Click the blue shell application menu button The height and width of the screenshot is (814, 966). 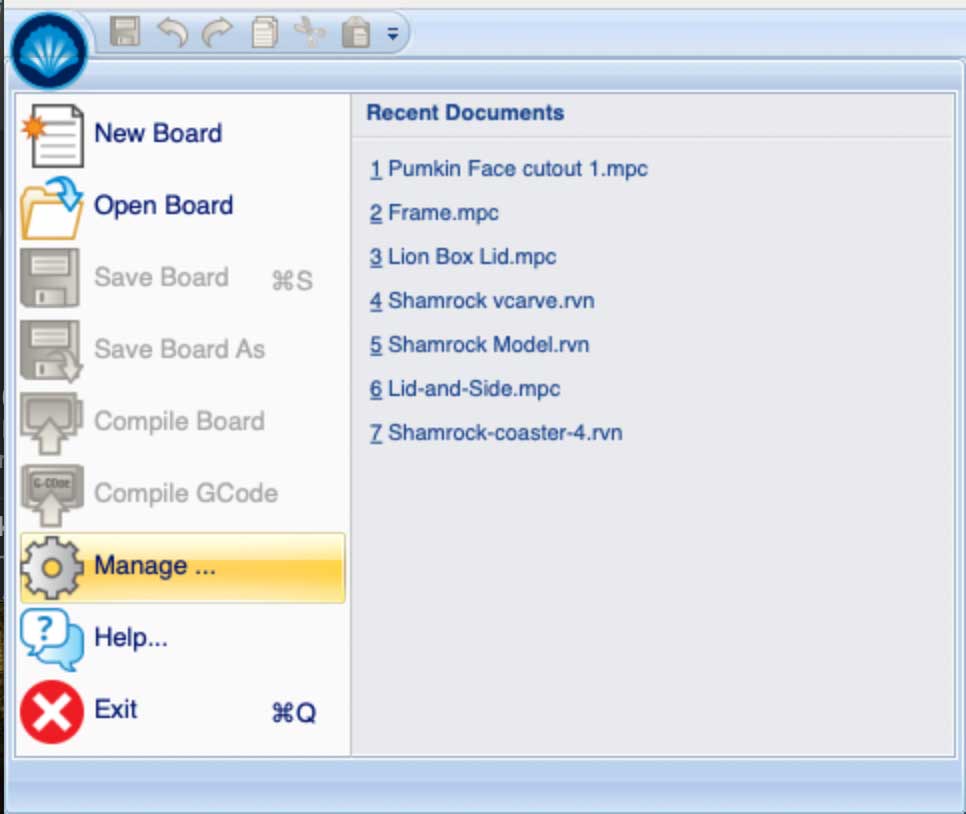click(x=48, y=50)
